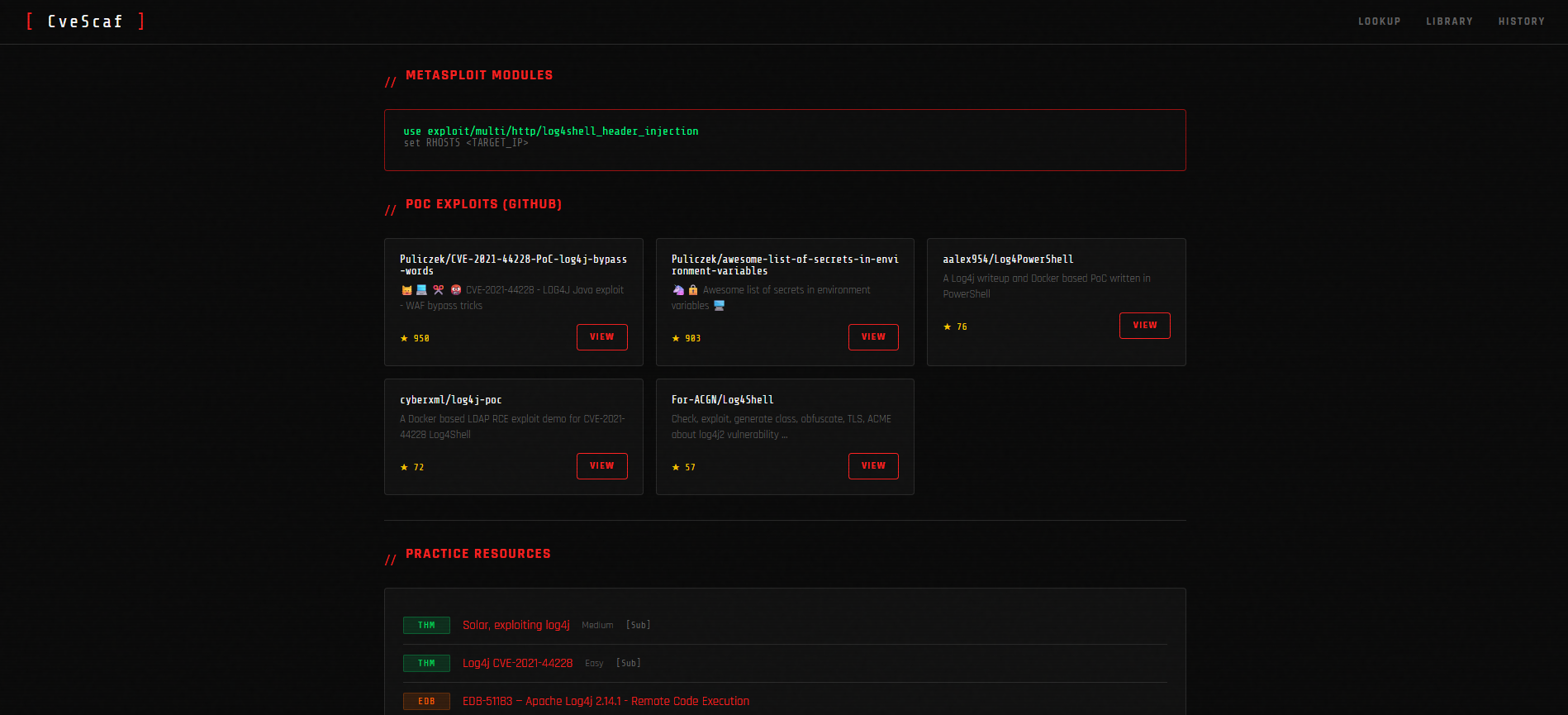The width and height of the screenshot is (1568, 715).
Task: Click the EDB badge beside EDB-51183
Action: 426,702
